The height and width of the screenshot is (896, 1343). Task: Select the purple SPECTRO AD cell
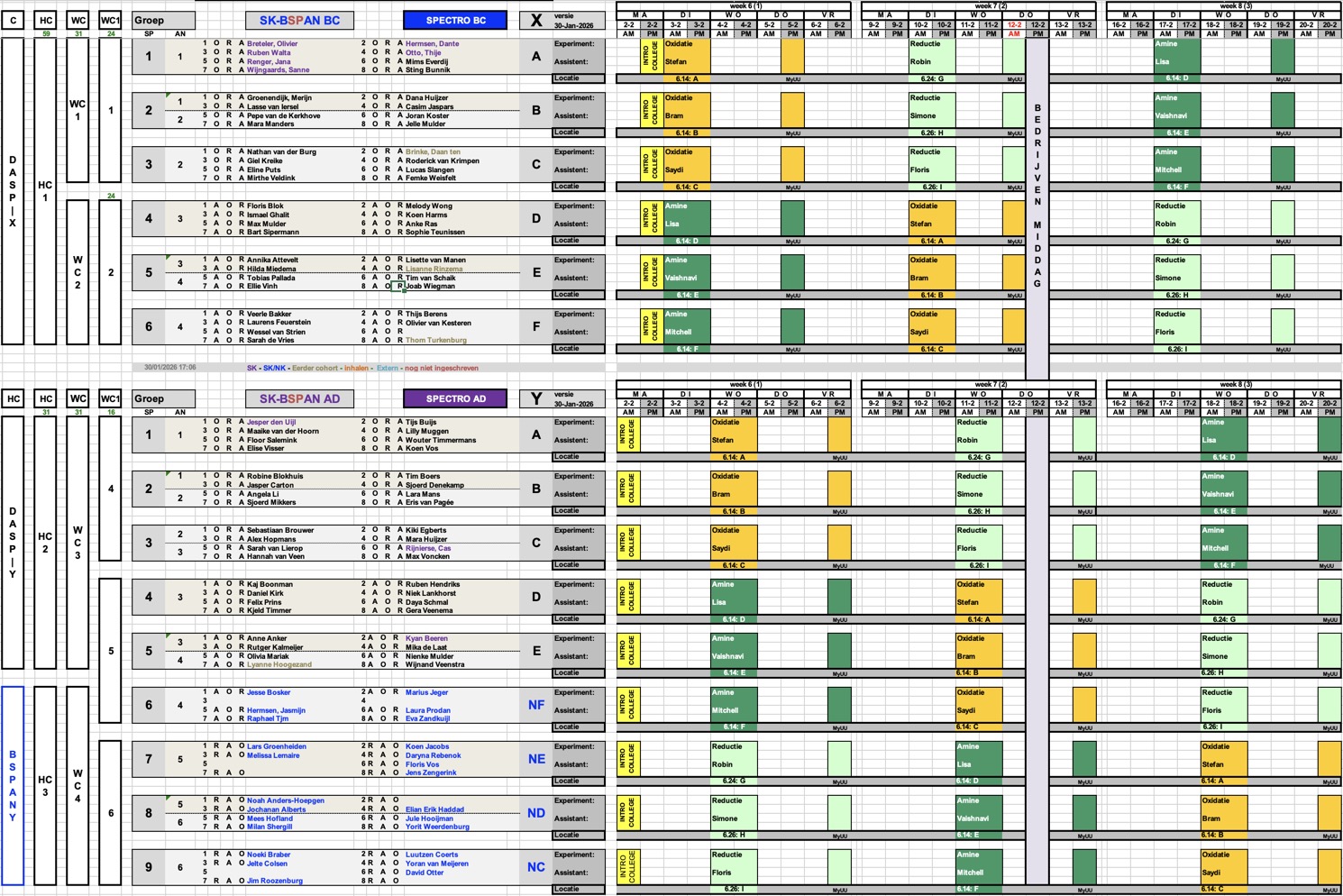pyautogui.click(x=455, y=398)
